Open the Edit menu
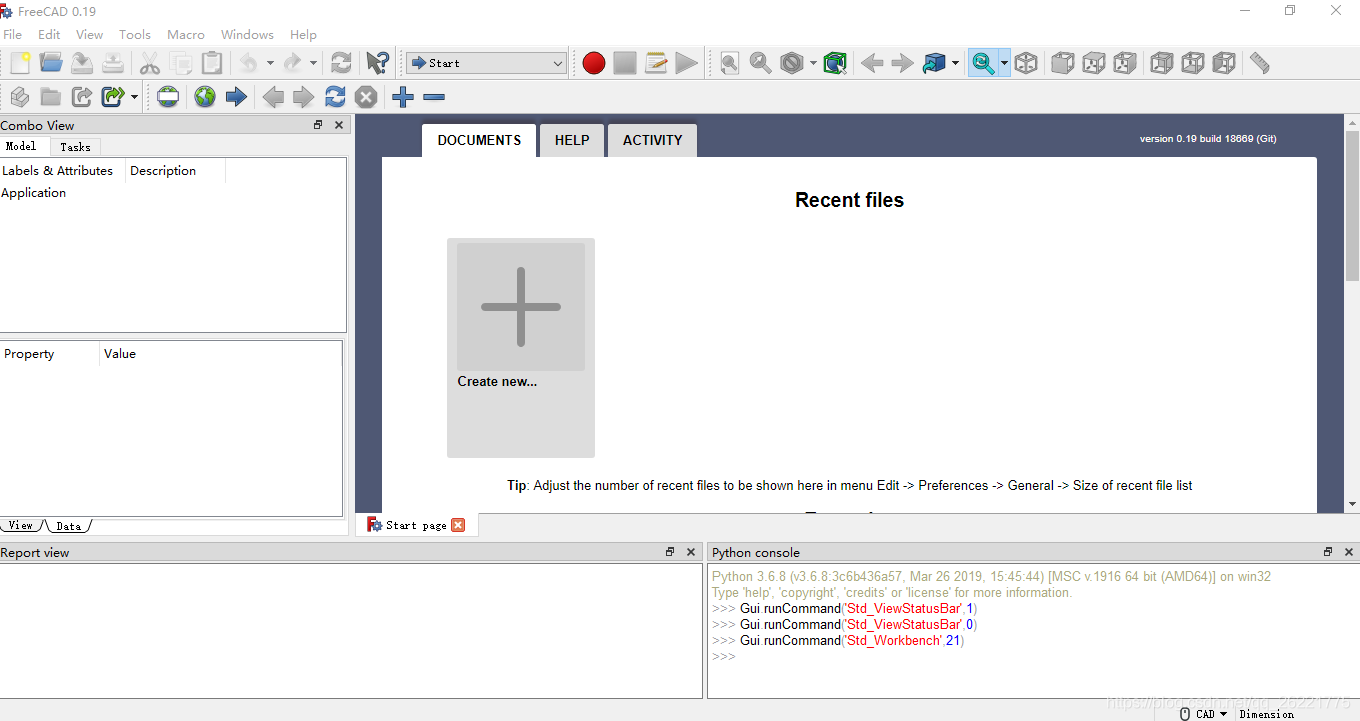Image resolution: width=1360 pixels, height=721 pixels. 49,34
